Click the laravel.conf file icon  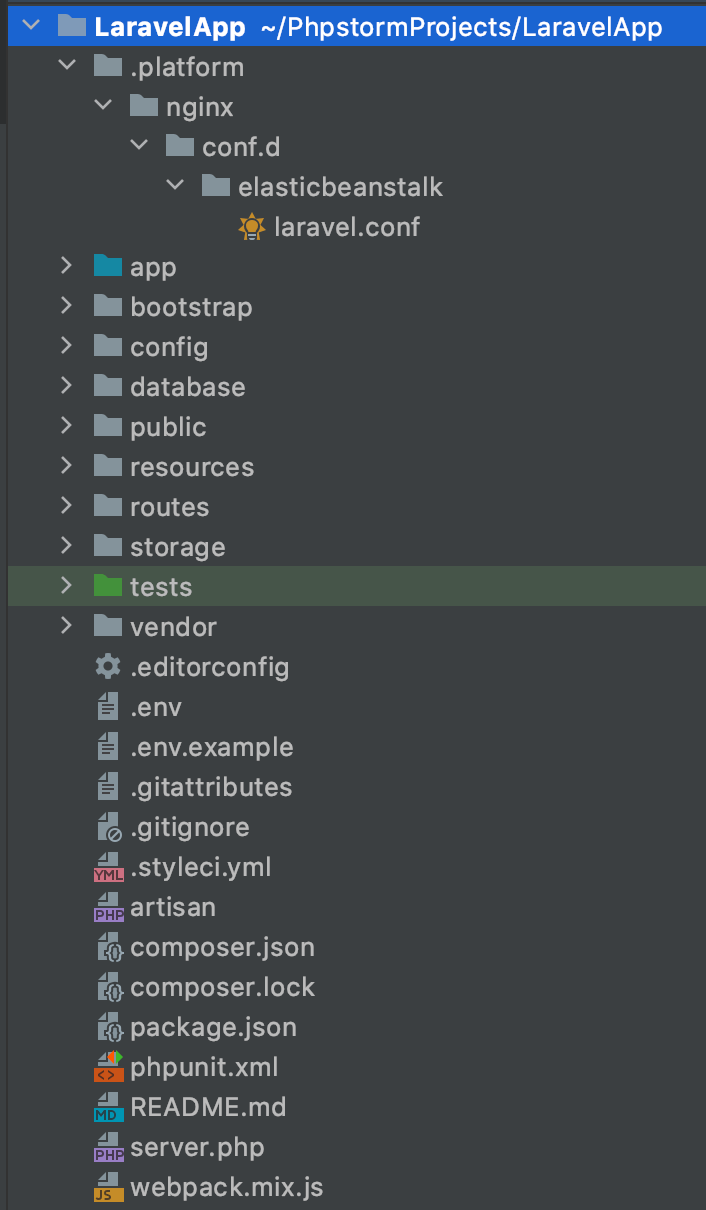coord(252,227)
